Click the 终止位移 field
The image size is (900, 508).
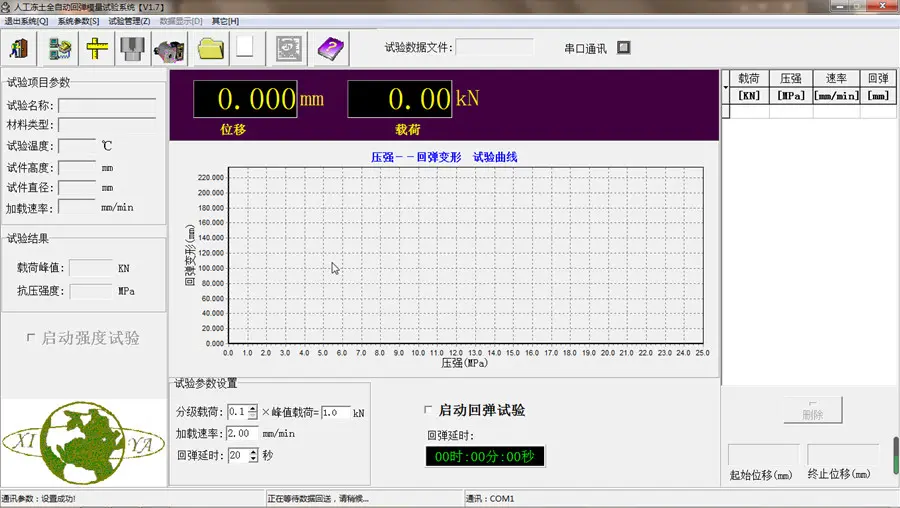pyautogui.click(x=843, y=455)
